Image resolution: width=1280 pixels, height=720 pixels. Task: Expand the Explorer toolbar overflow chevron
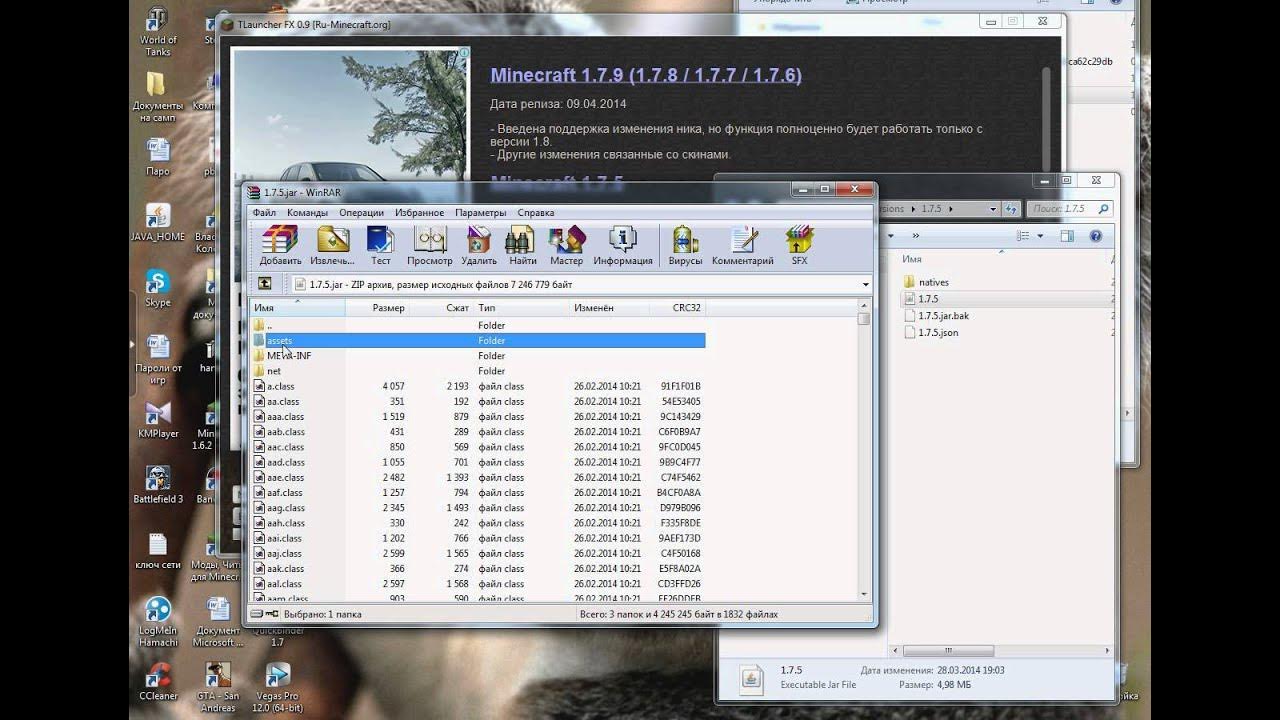tap(915, 236)
